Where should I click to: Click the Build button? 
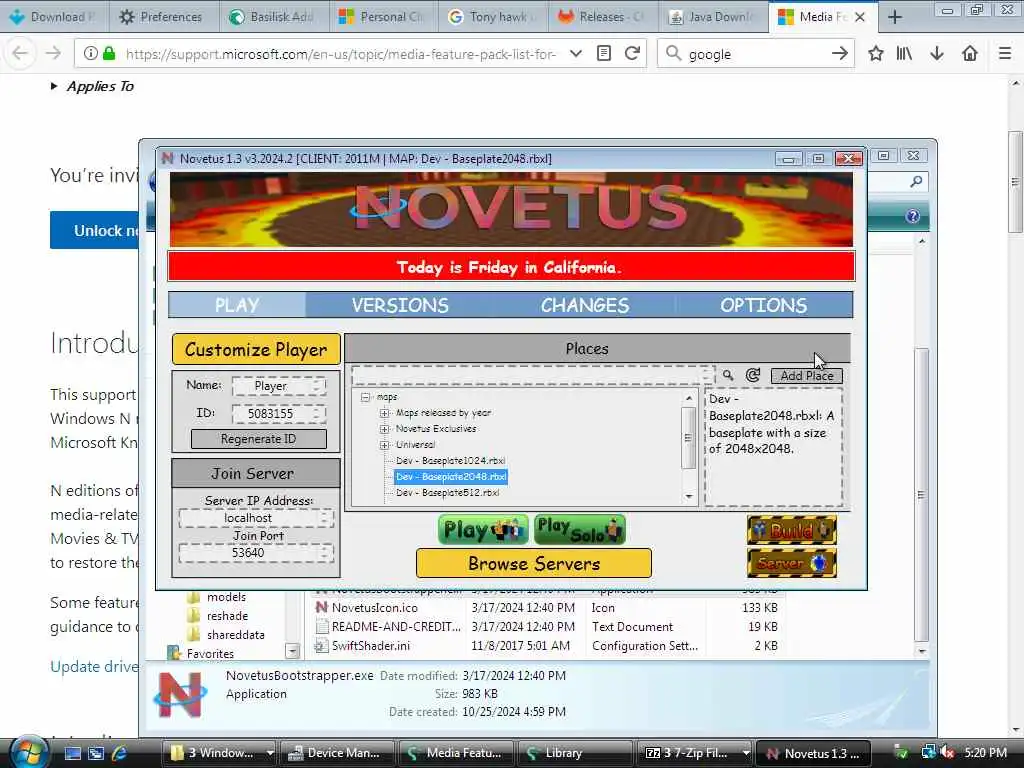tap(792, 530)
